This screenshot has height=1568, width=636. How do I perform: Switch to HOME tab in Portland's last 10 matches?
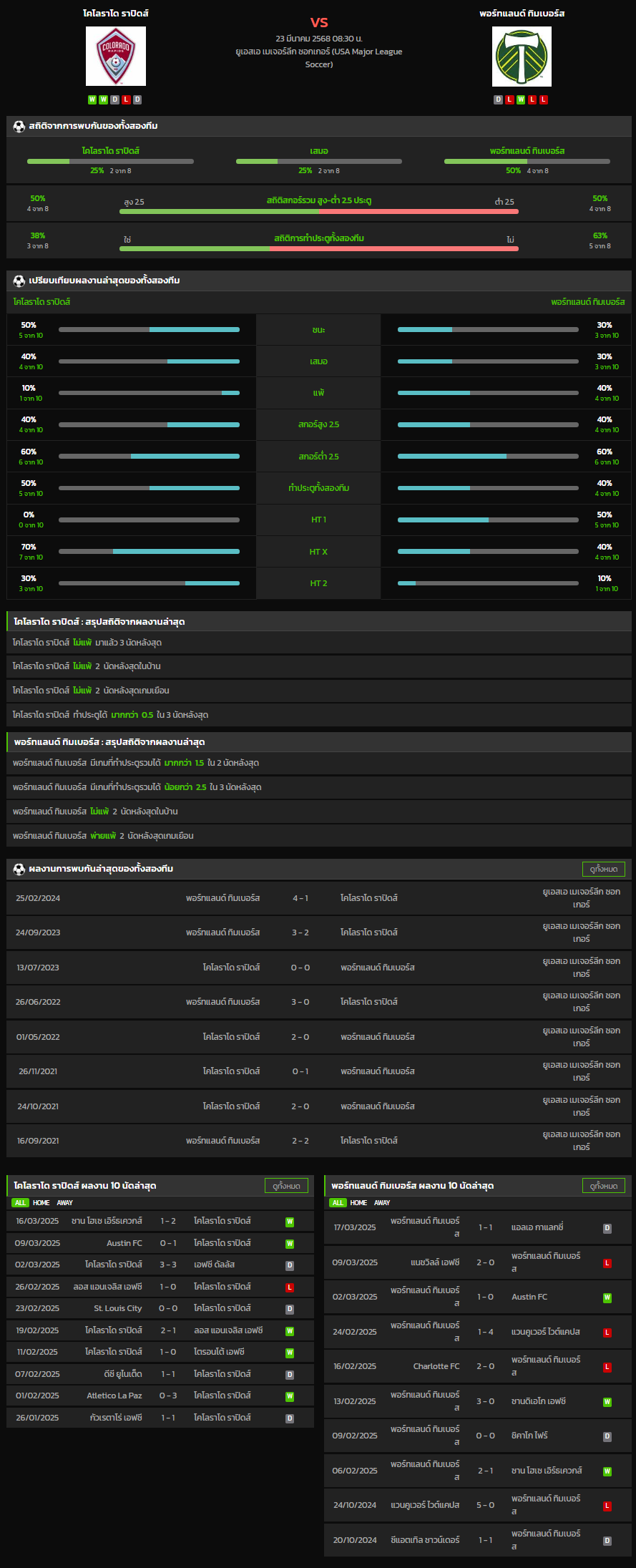click(x=359, y=1203)
